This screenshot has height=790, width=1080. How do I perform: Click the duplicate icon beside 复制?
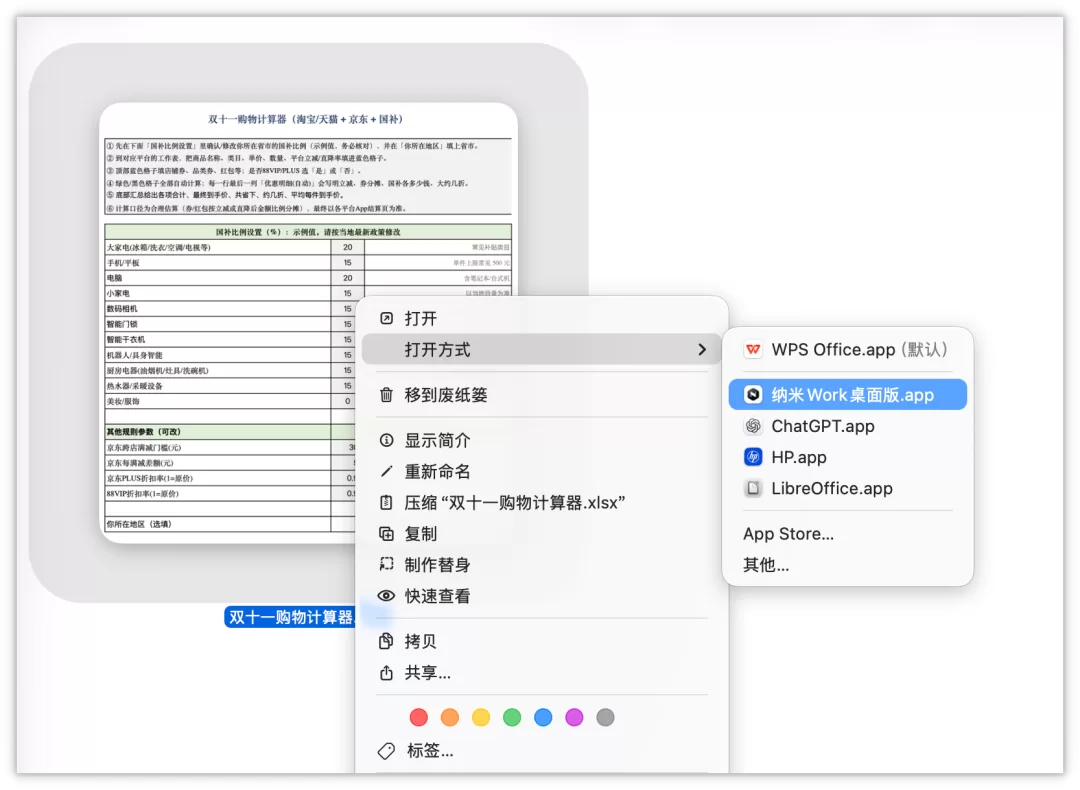(386, 534)
